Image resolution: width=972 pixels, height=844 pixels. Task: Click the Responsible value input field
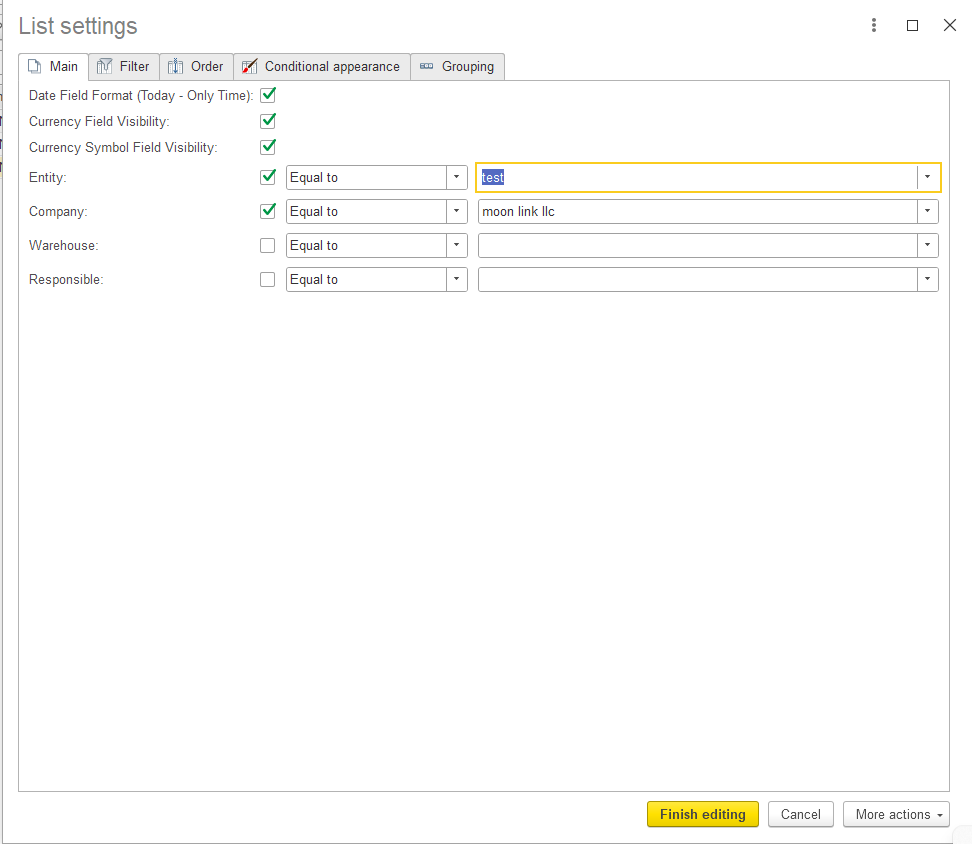coord(697,279)
